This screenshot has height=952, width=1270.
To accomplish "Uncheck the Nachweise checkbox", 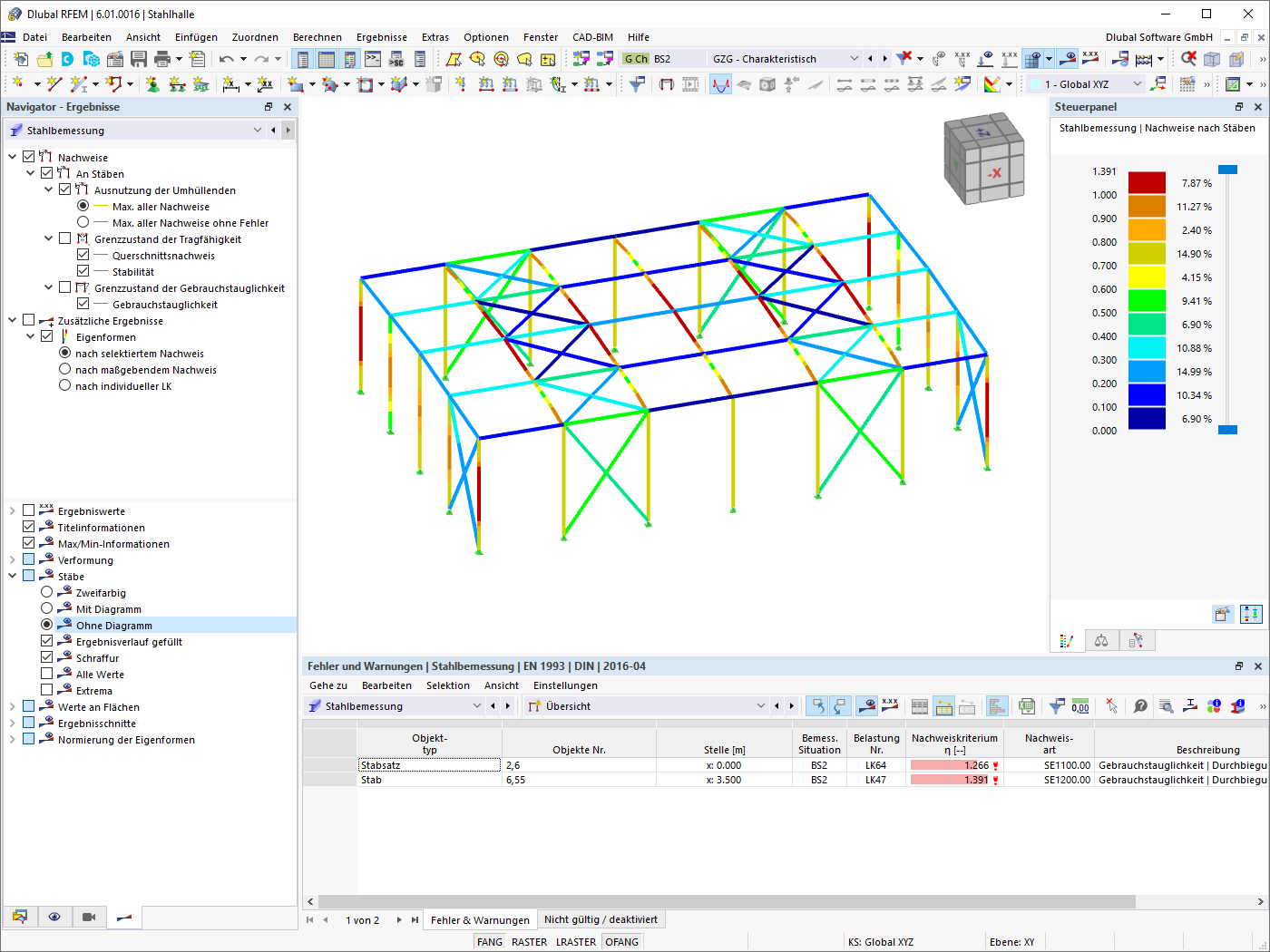I will click(29, 157).
